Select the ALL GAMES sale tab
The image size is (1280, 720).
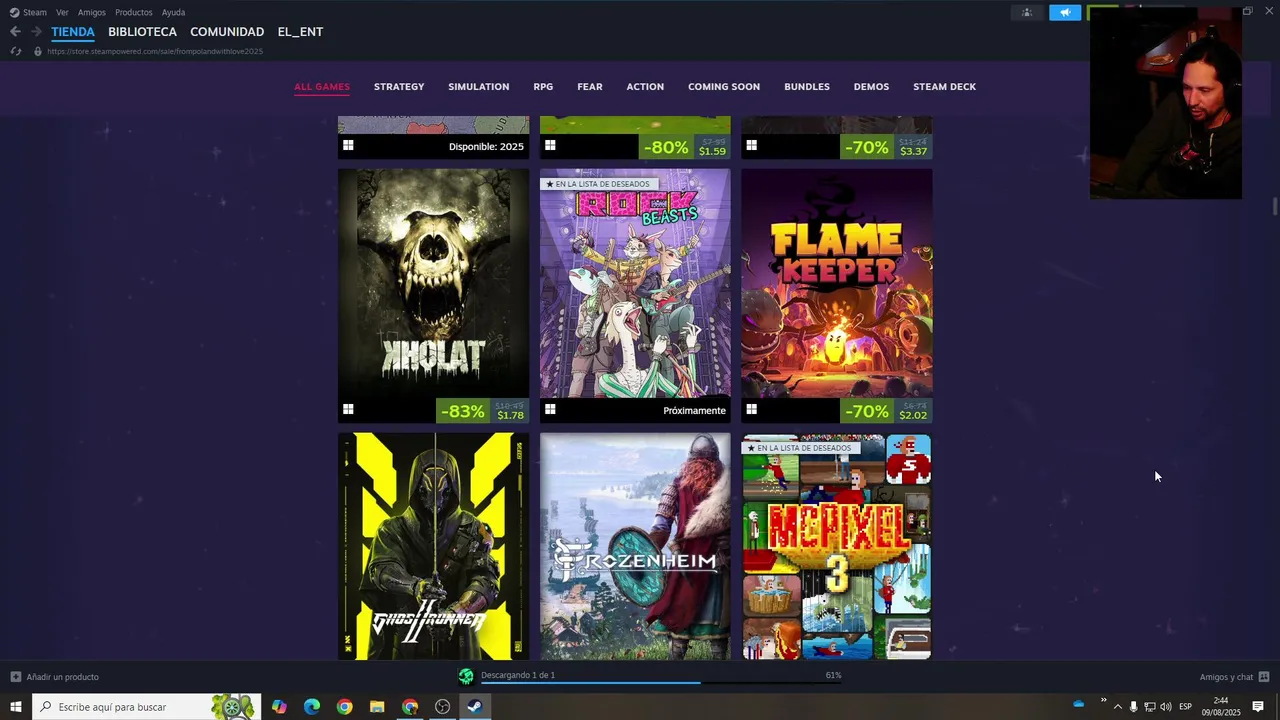(x=322, y=87)
